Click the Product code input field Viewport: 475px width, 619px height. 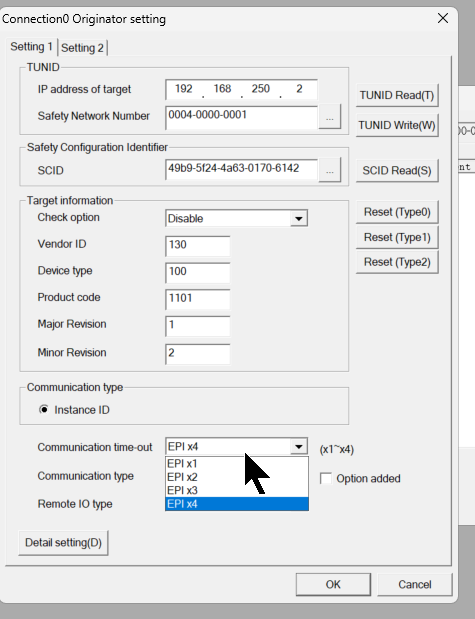pyautogui.click(x=197, y=299)
